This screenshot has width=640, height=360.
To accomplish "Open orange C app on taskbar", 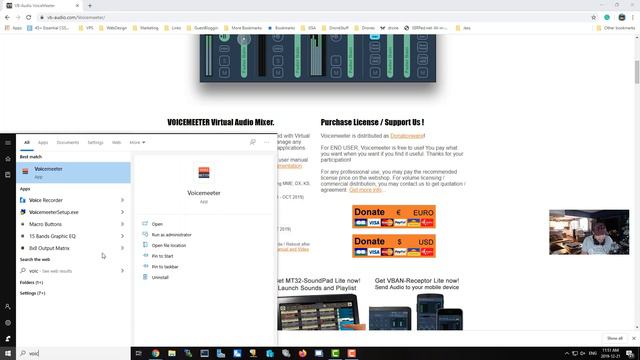I will [351, 353].
